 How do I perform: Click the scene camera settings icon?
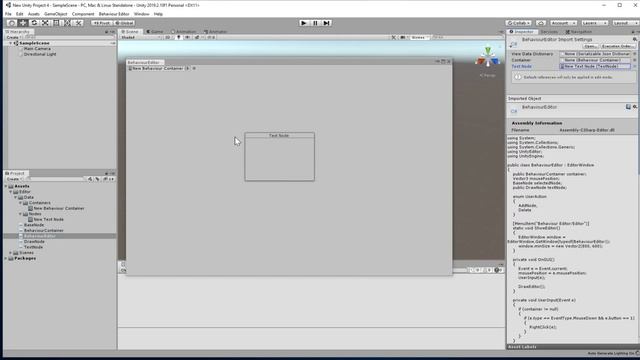(403, 37)
